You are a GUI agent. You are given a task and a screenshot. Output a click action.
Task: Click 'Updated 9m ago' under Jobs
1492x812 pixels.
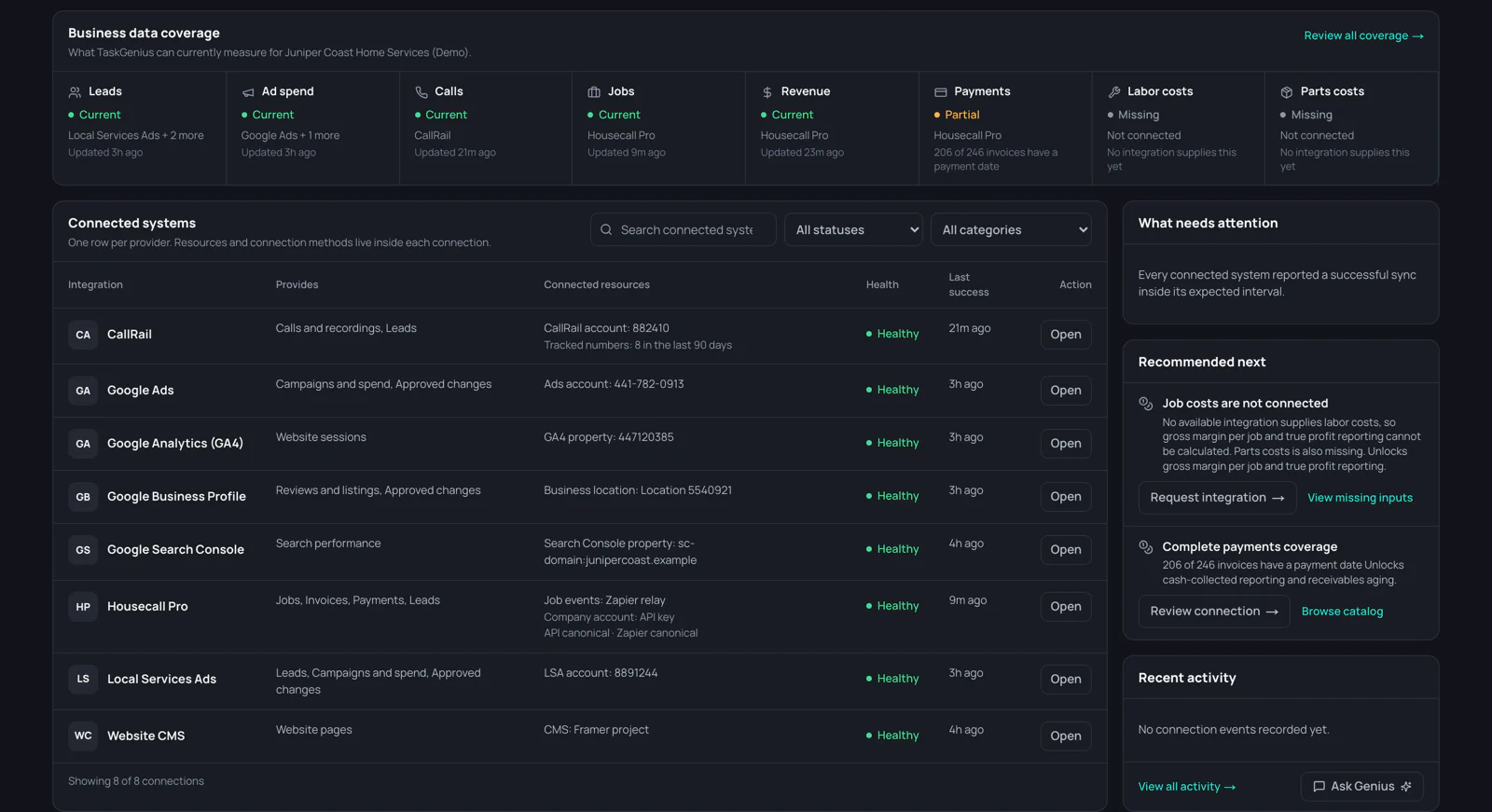(x=627, y=153)
